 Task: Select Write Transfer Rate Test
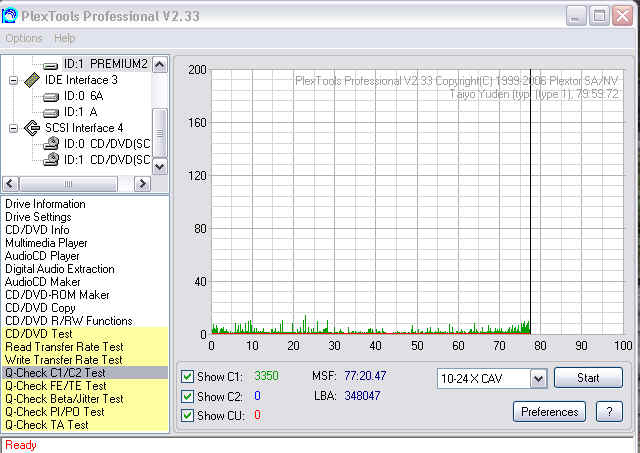click(85, 360)
